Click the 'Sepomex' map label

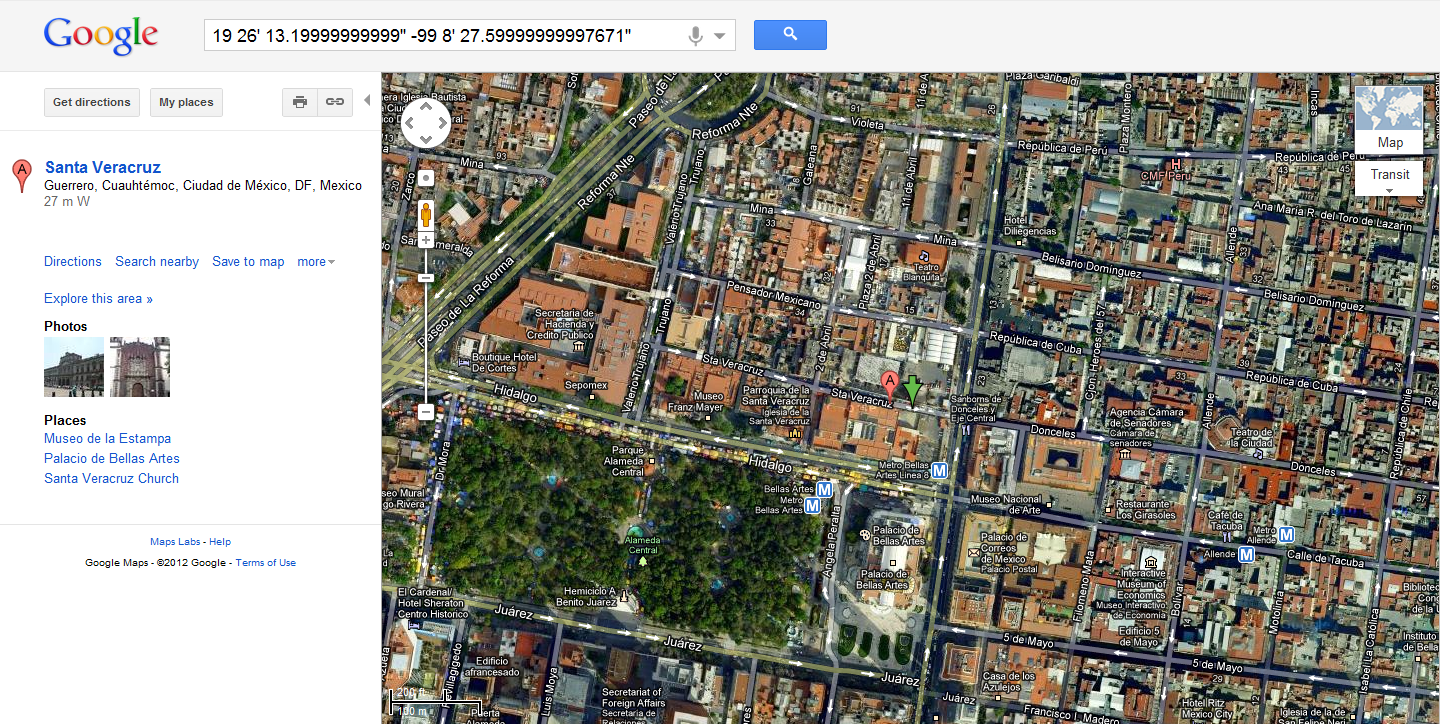(586, 386)
